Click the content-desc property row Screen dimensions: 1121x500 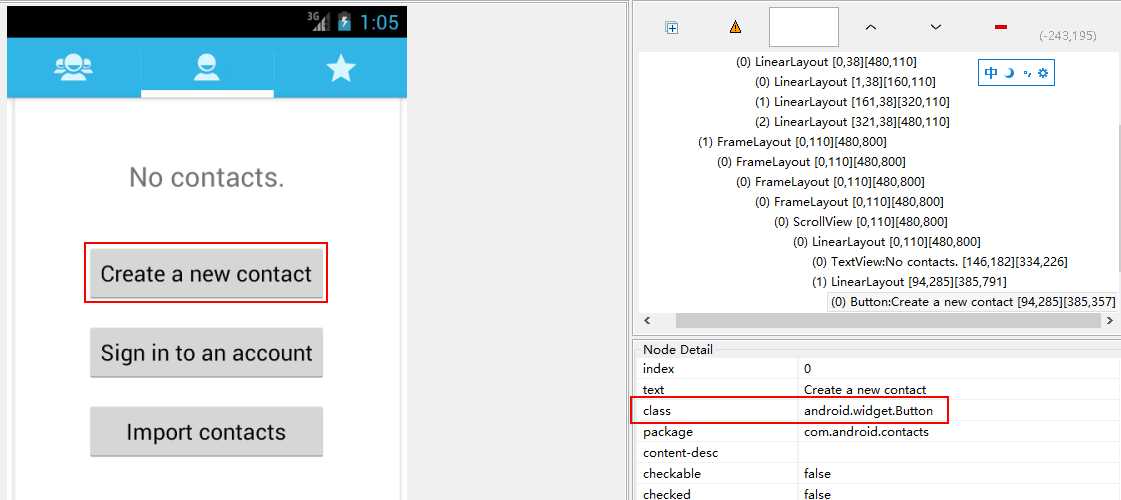point(876,453)
